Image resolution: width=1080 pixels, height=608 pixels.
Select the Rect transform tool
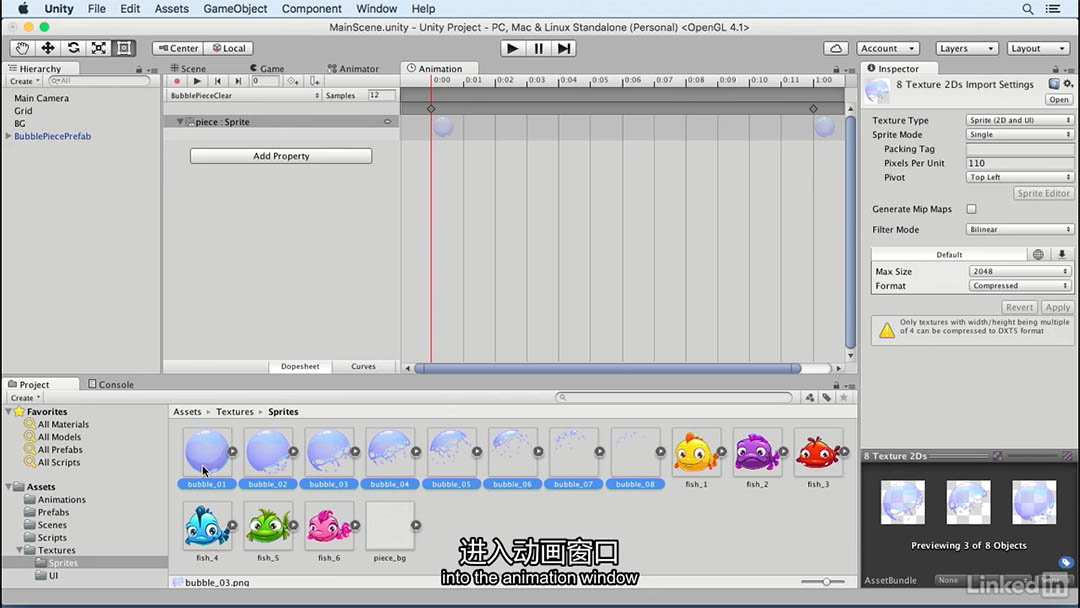[124, 48]
